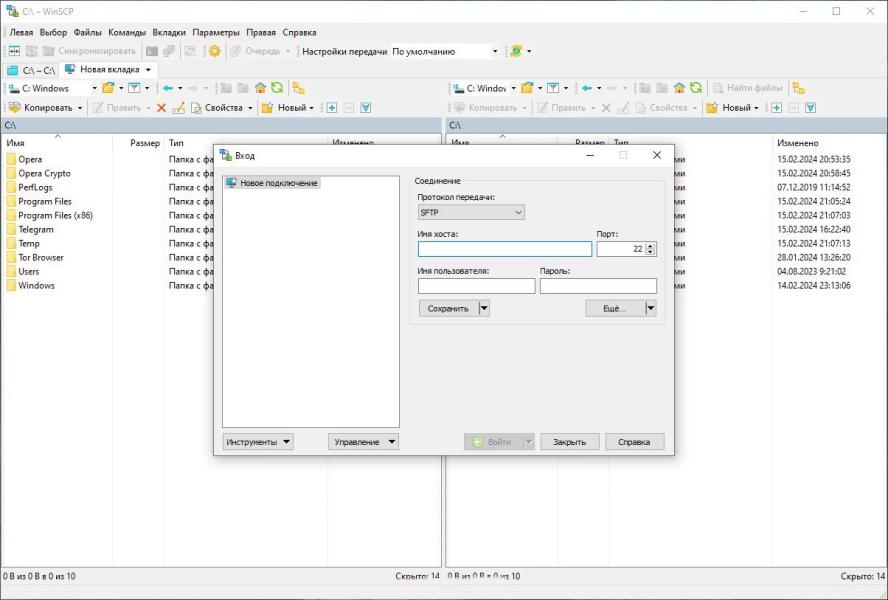
Task: Open the Файлы menu
Action: coord(87,32)
